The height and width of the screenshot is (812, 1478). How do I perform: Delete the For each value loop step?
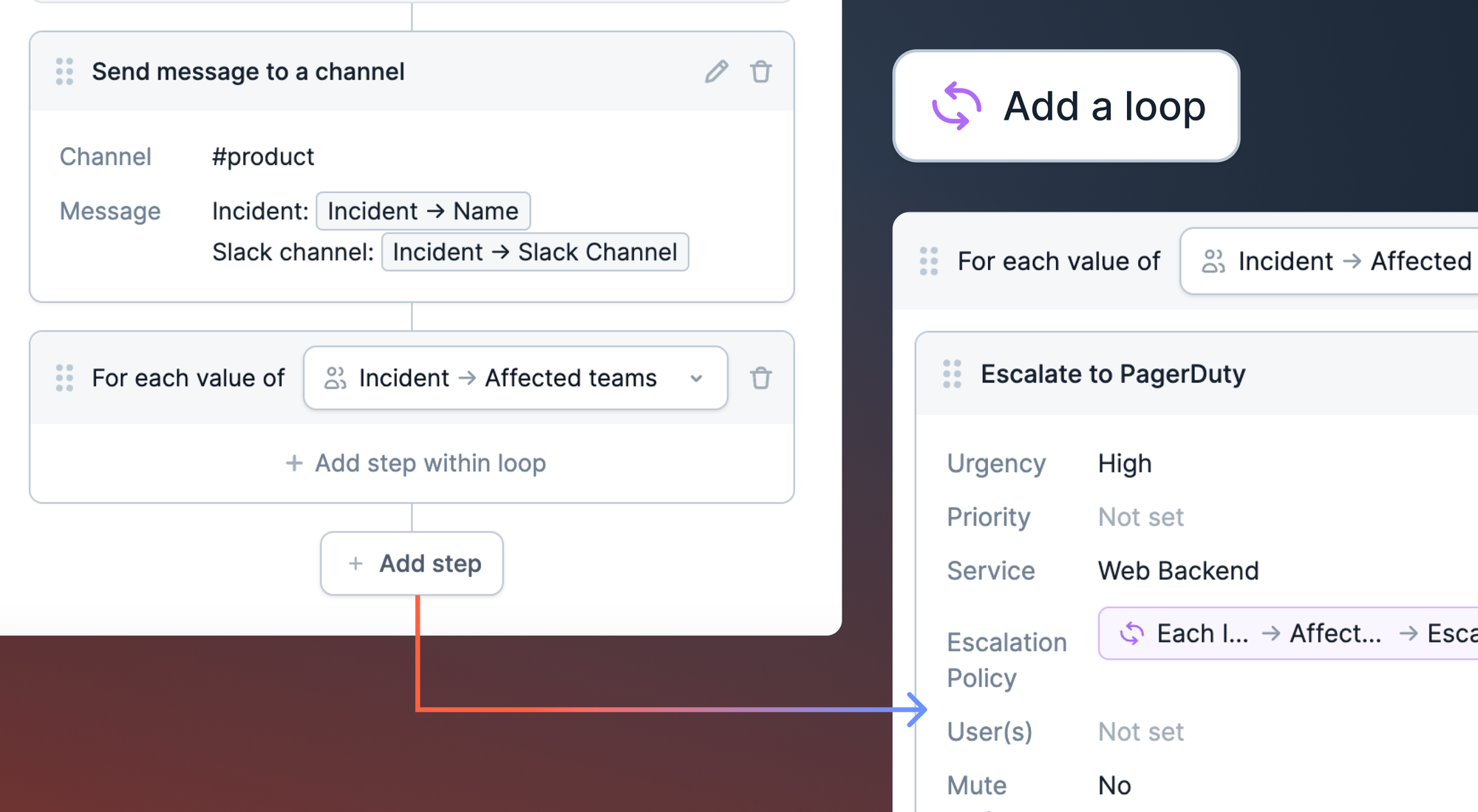click(760, 378)
